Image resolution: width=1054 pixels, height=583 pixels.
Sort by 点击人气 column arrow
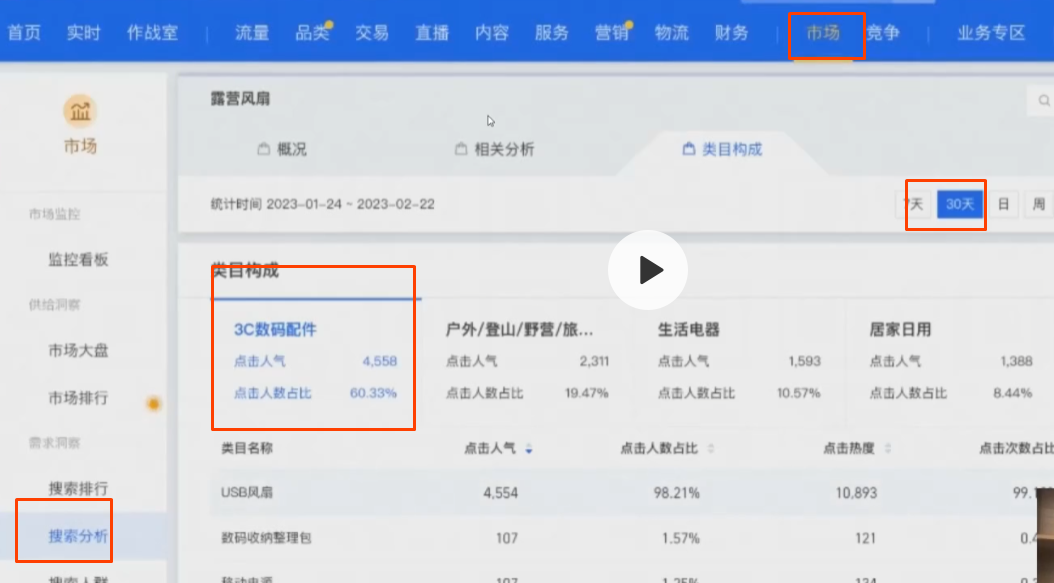(528, 449)
